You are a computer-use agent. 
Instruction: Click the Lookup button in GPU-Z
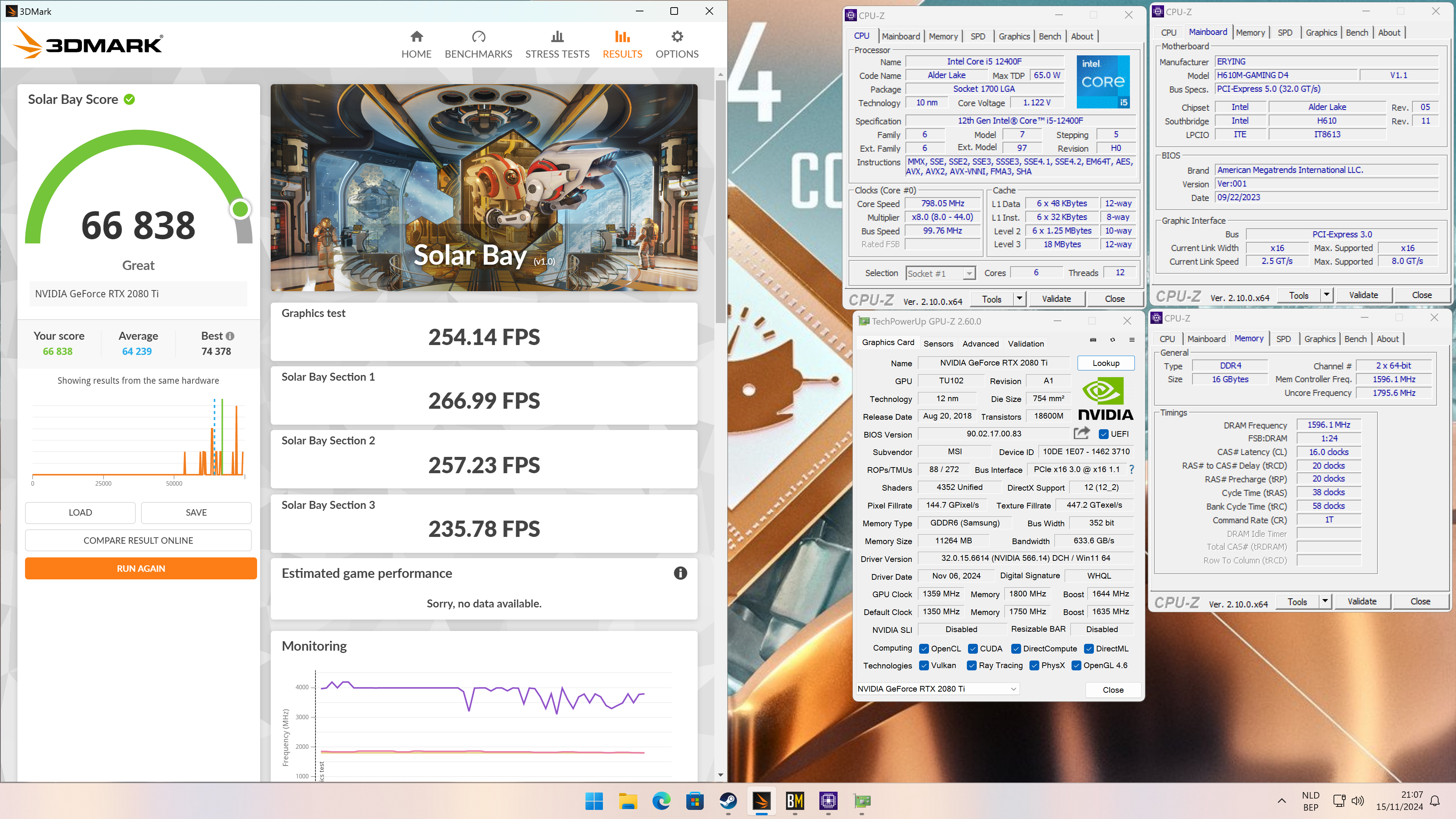[1106, 363]
